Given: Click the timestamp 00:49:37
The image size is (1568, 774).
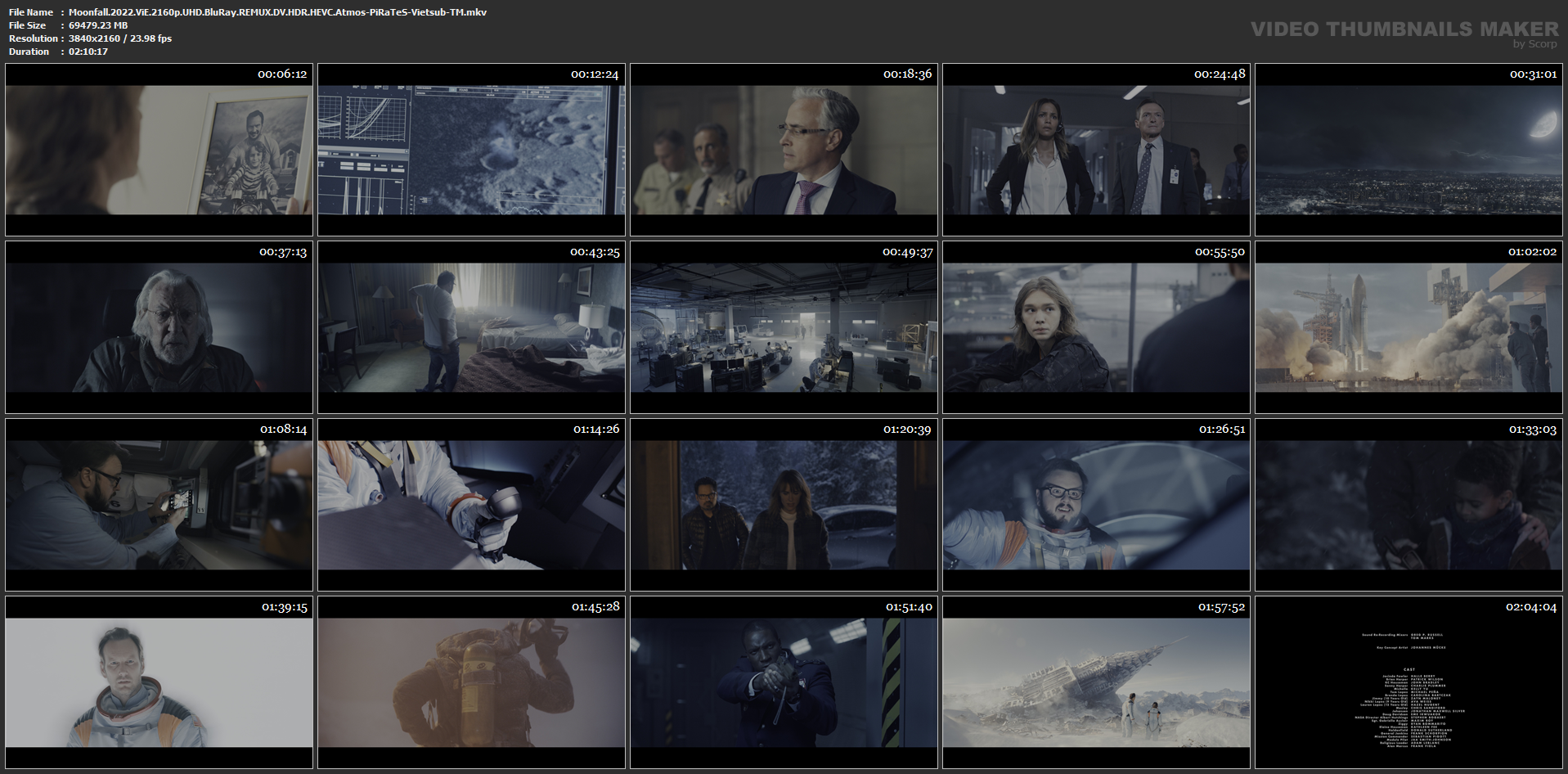Looking at the screenshot, I should 907,252.
